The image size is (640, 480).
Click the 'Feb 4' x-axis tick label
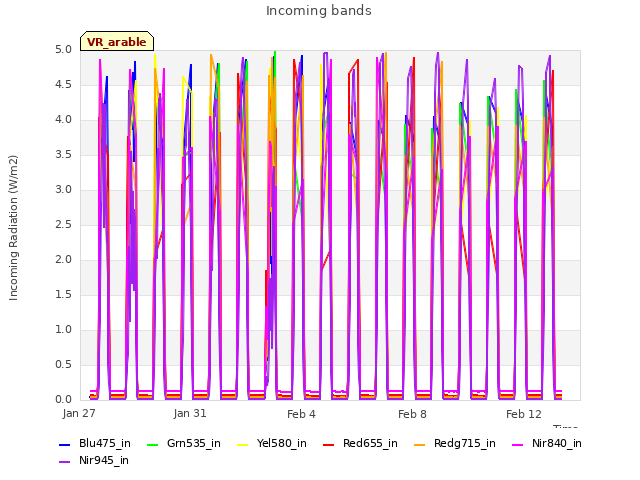301,414
